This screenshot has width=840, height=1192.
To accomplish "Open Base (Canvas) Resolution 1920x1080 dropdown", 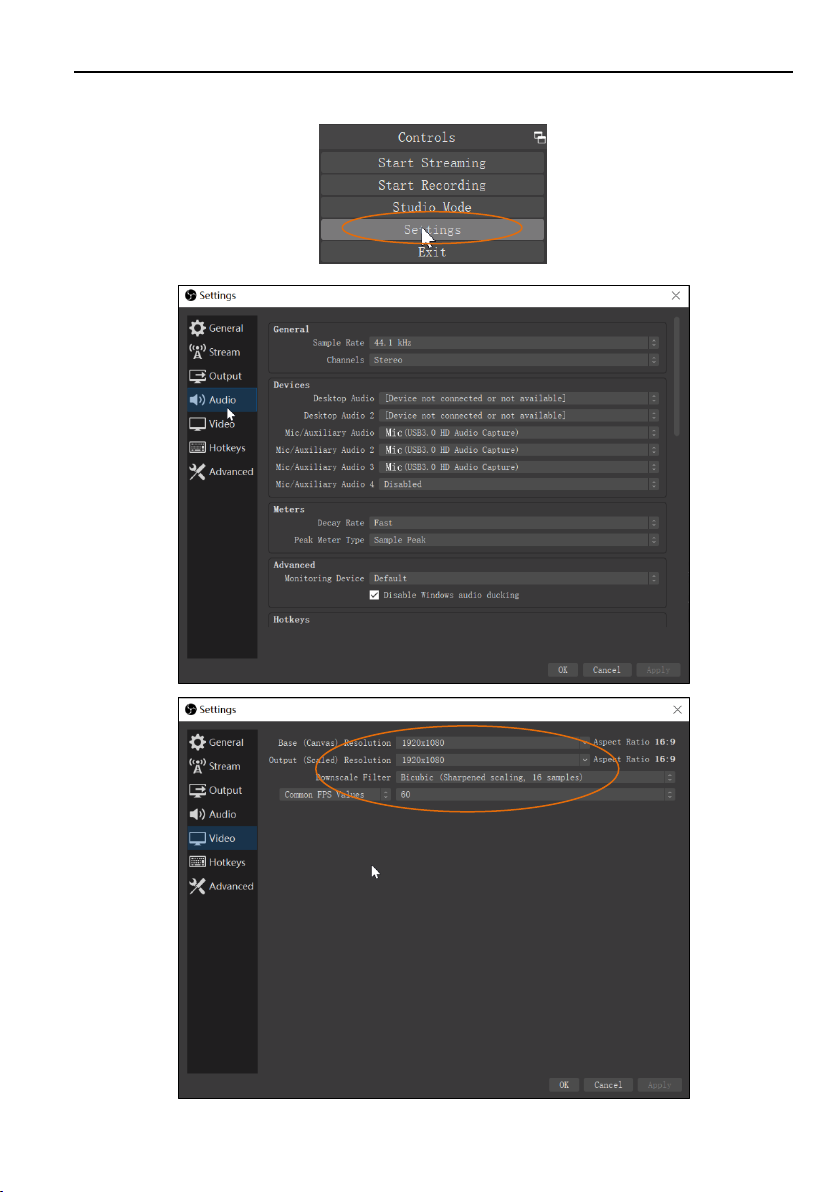I will [x=493, y=743].
